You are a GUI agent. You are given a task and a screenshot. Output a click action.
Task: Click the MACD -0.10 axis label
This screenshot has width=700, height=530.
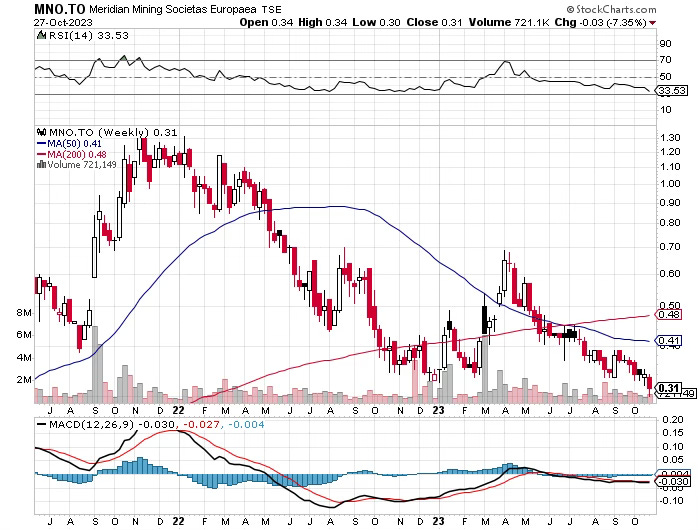(672, 501)
